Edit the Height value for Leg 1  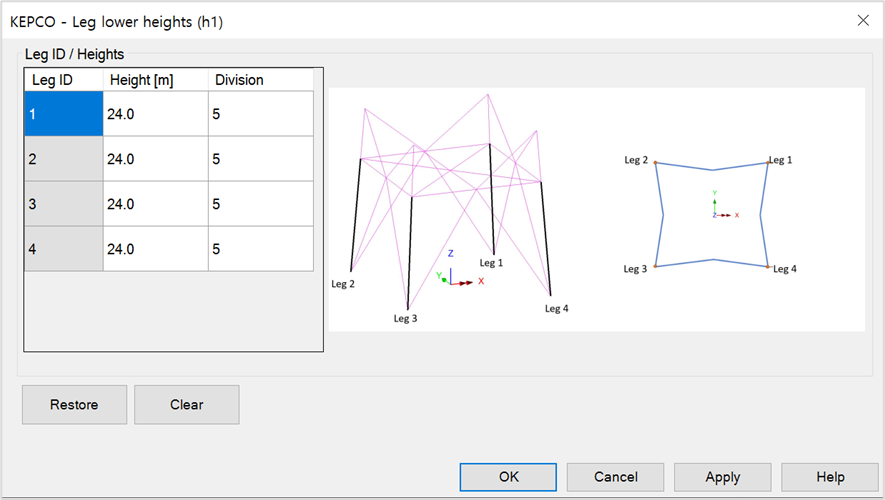click(155, 114)
